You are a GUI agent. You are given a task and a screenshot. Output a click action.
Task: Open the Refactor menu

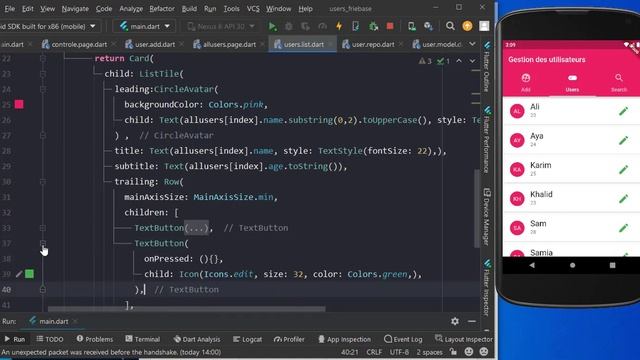[x=162, y=9]
